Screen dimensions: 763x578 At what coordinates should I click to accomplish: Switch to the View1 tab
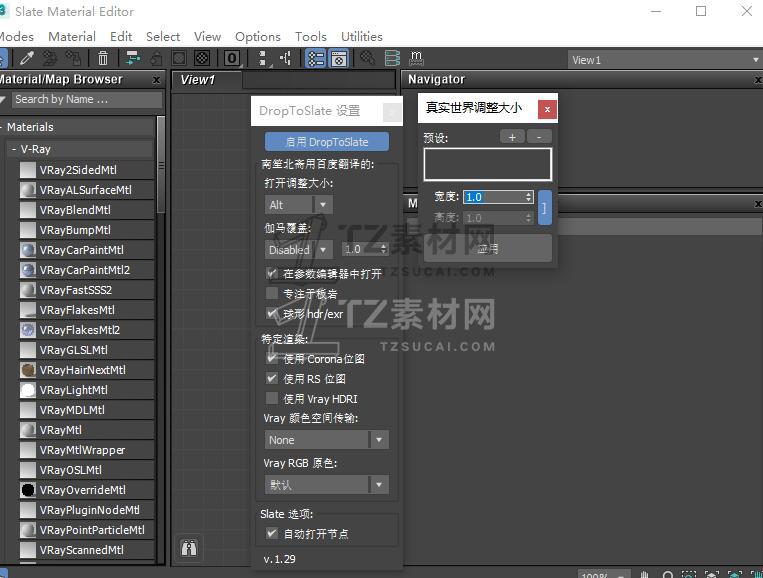pyautogui.click(x=197, y=80)
